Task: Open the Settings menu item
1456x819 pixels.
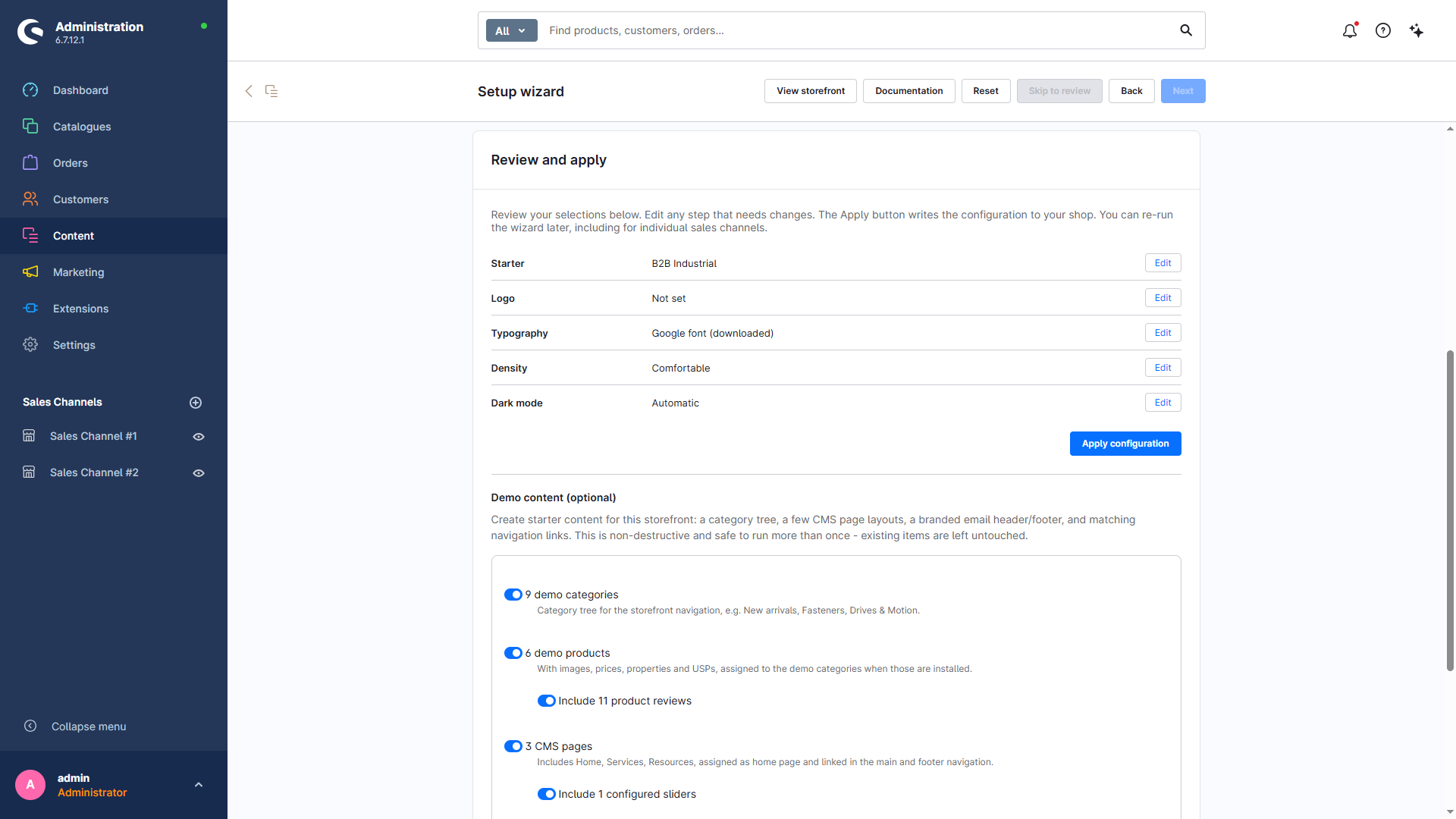Action: click(x=114, y=345)
